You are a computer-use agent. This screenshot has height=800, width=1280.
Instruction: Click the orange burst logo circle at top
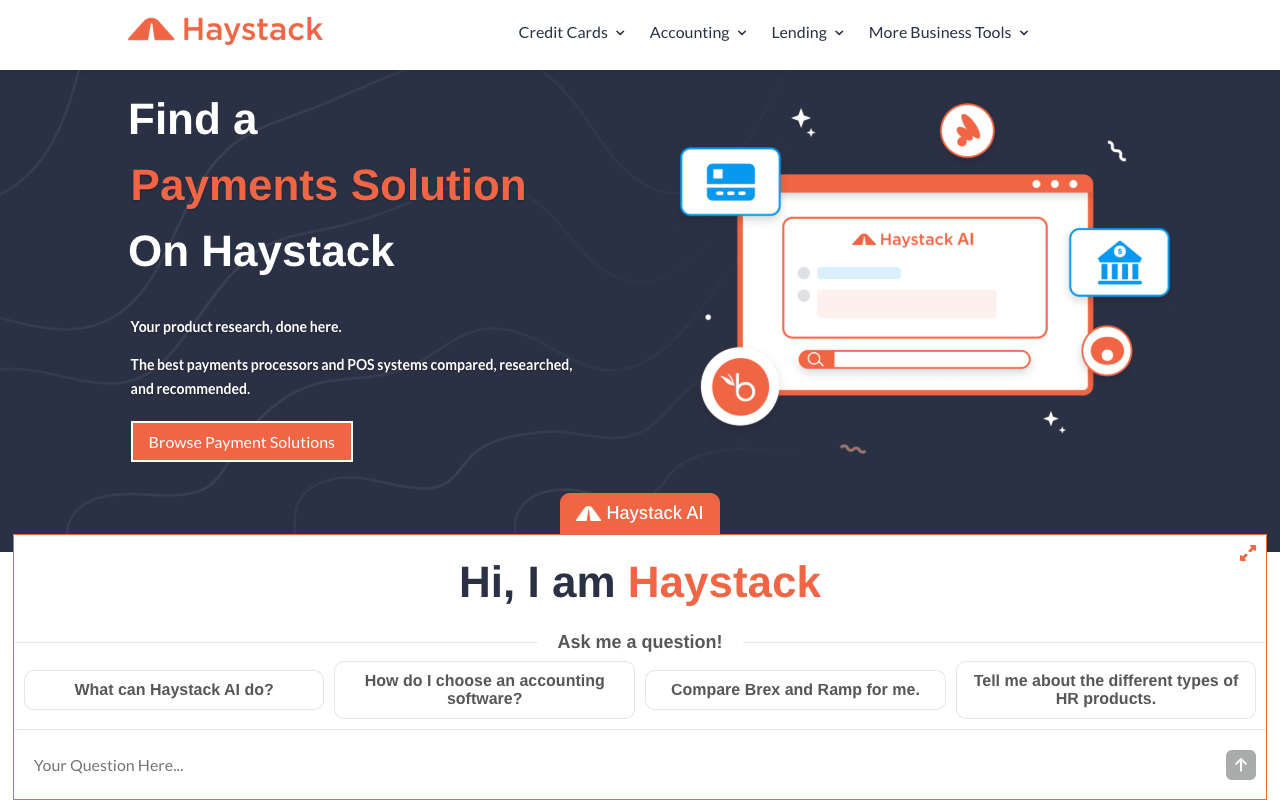point(967,131)
